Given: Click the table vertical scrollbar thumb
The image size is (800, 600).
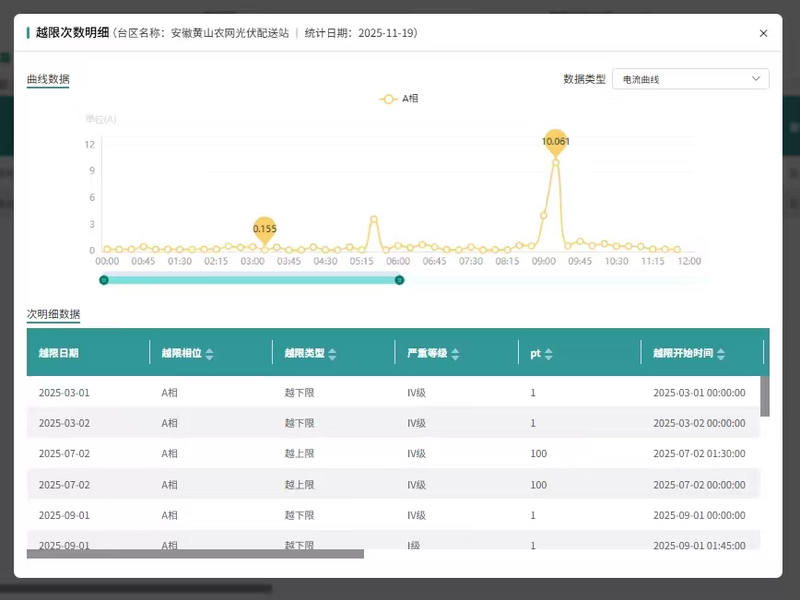Looking at the screenshot, I should [764, 396].
